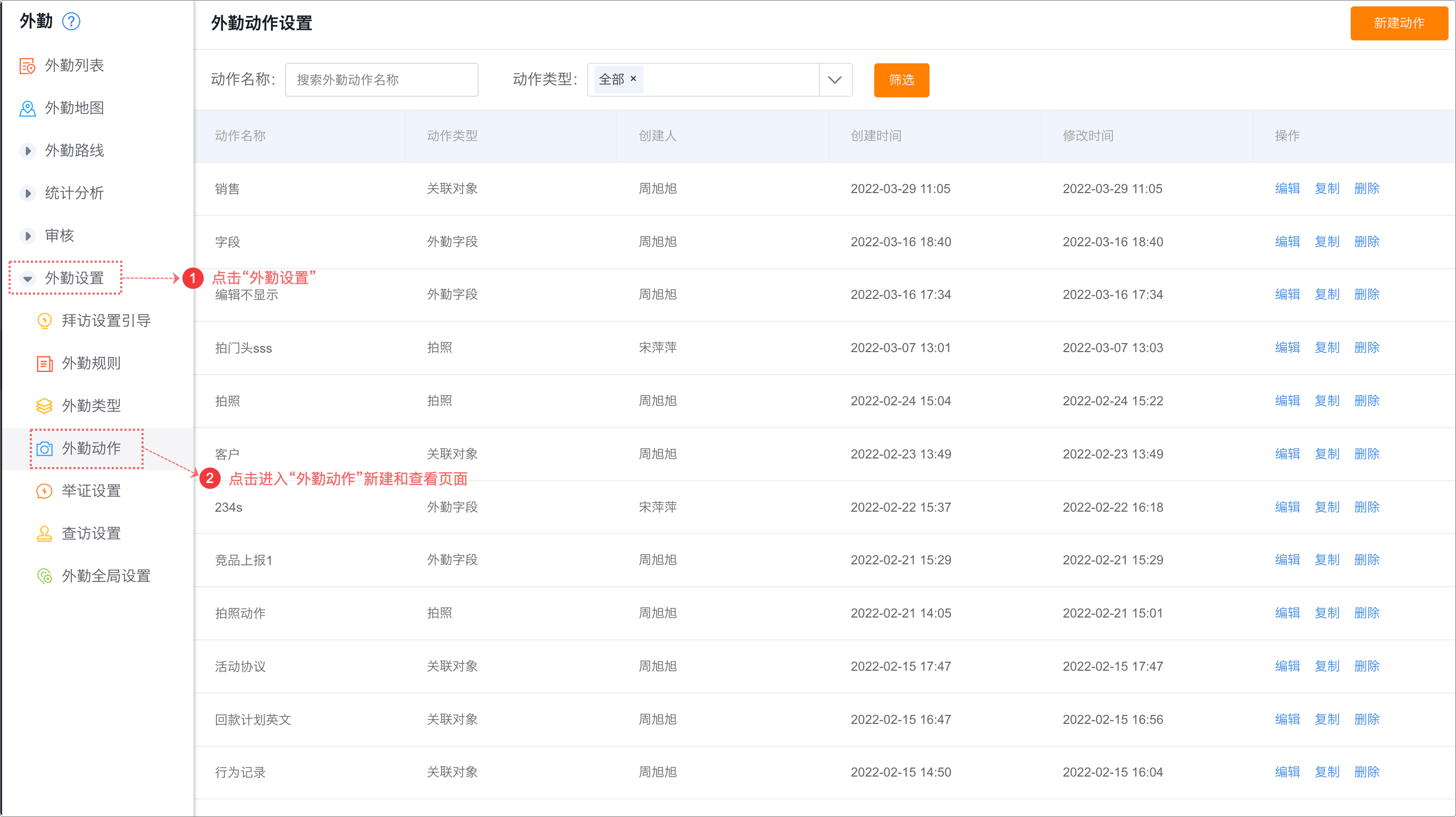Copy the 竞品上报1 action
Screen dimensions: 1456x817
1327,559
